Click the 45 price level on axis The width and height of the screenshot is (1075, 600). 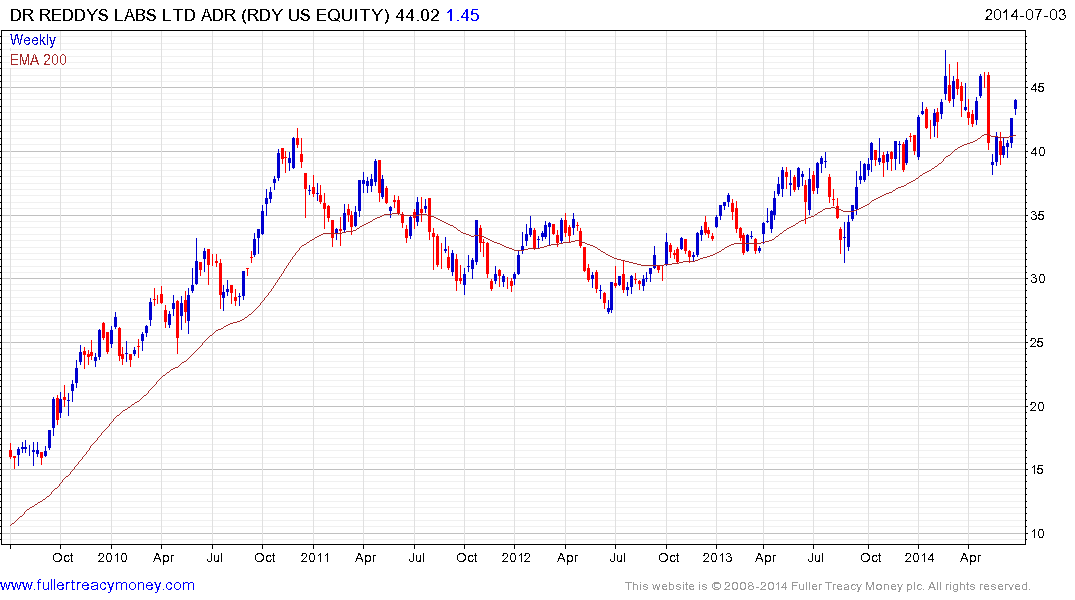pos(1040,88)
